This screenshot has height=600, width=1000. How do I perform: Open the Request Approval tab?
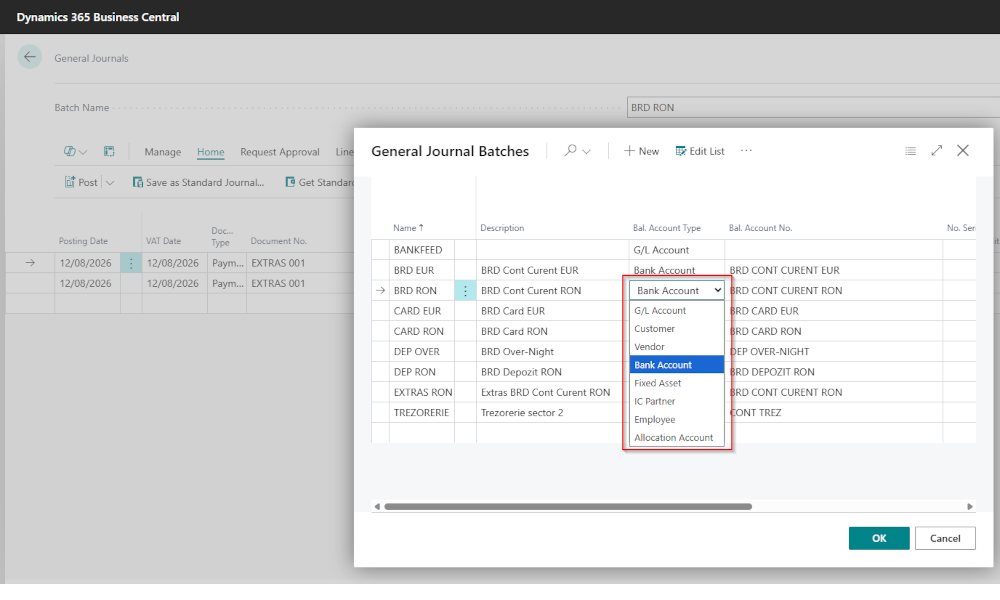pyautogui.click(x=279, y=152)
